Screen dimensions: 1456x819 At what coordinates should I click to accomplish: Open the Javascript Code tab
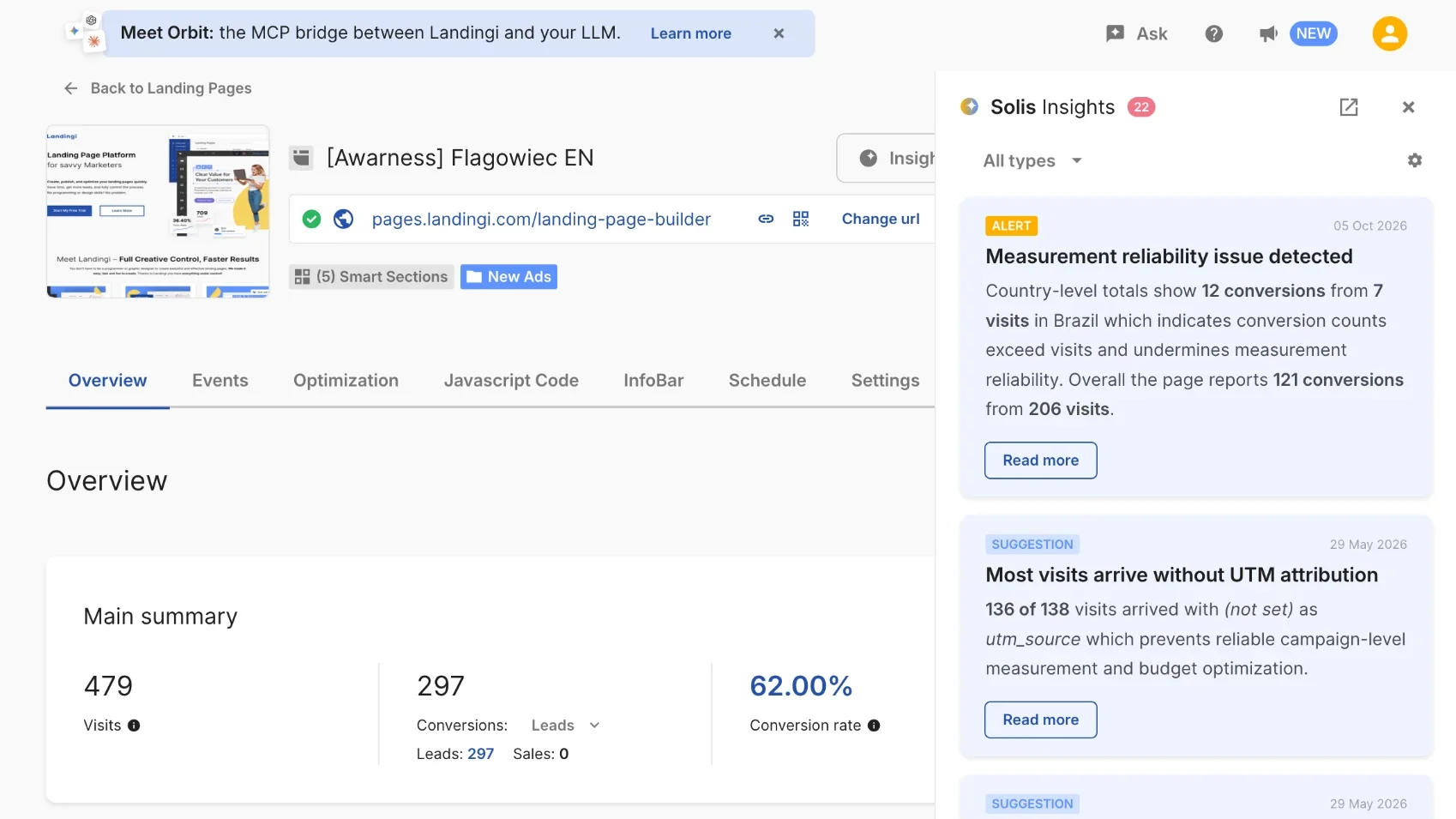[511, 381]
